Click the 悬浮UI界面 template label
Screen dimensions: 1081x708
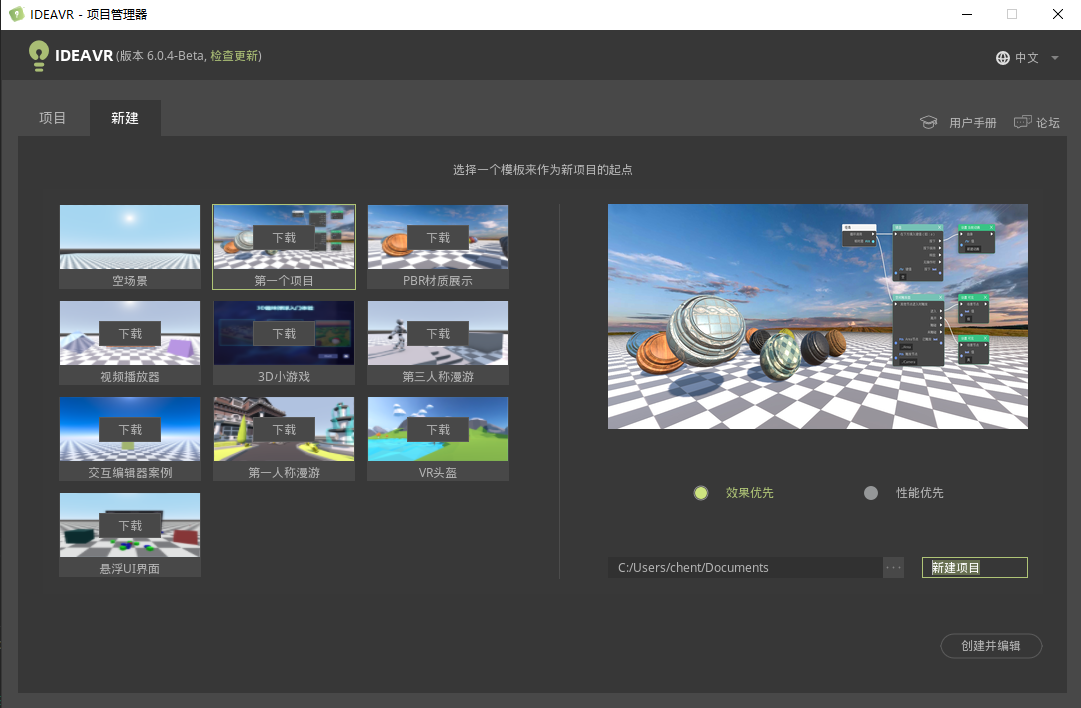[130, 568]
